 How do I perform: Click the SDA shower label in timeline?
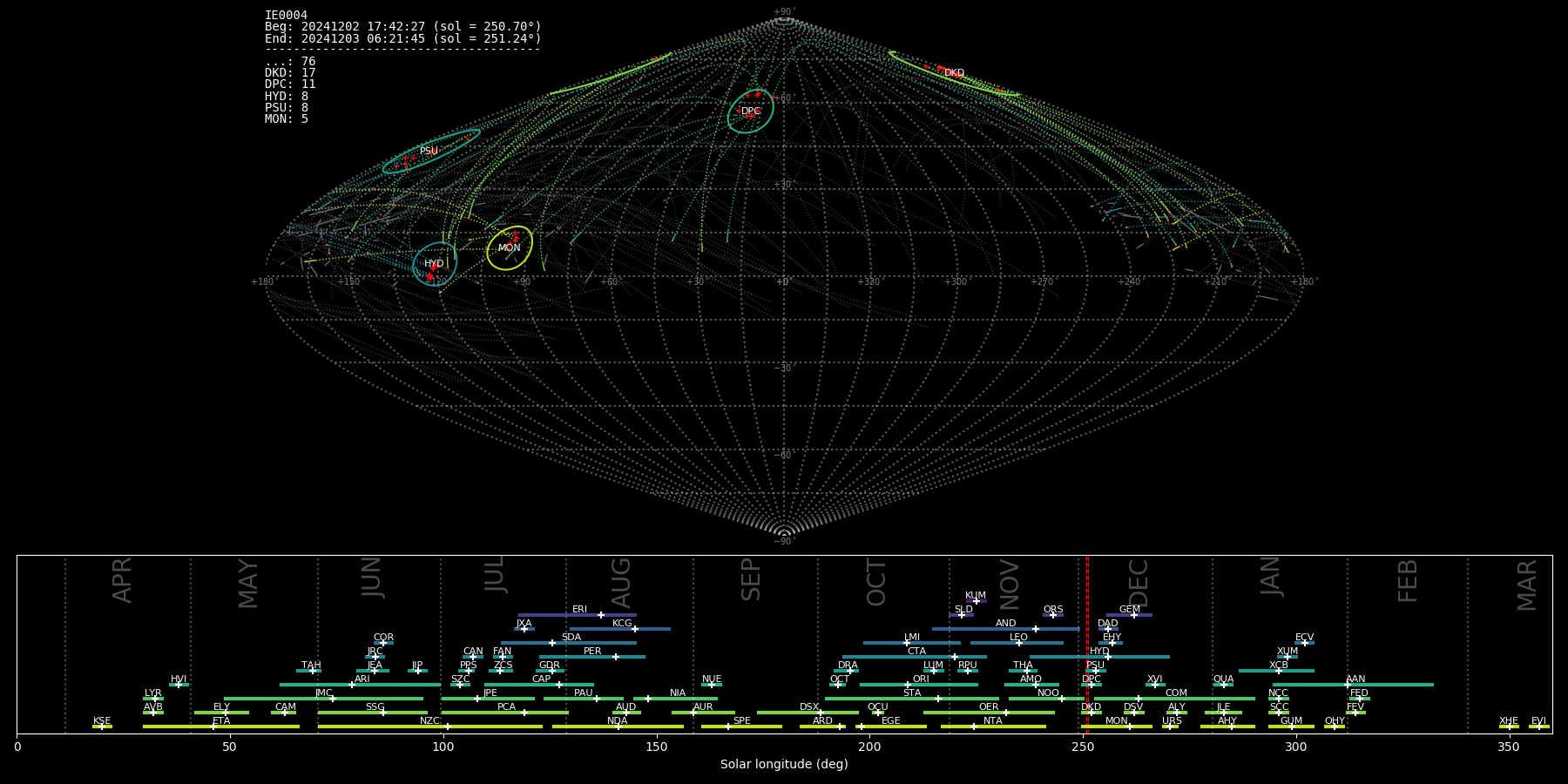(571, 638)
